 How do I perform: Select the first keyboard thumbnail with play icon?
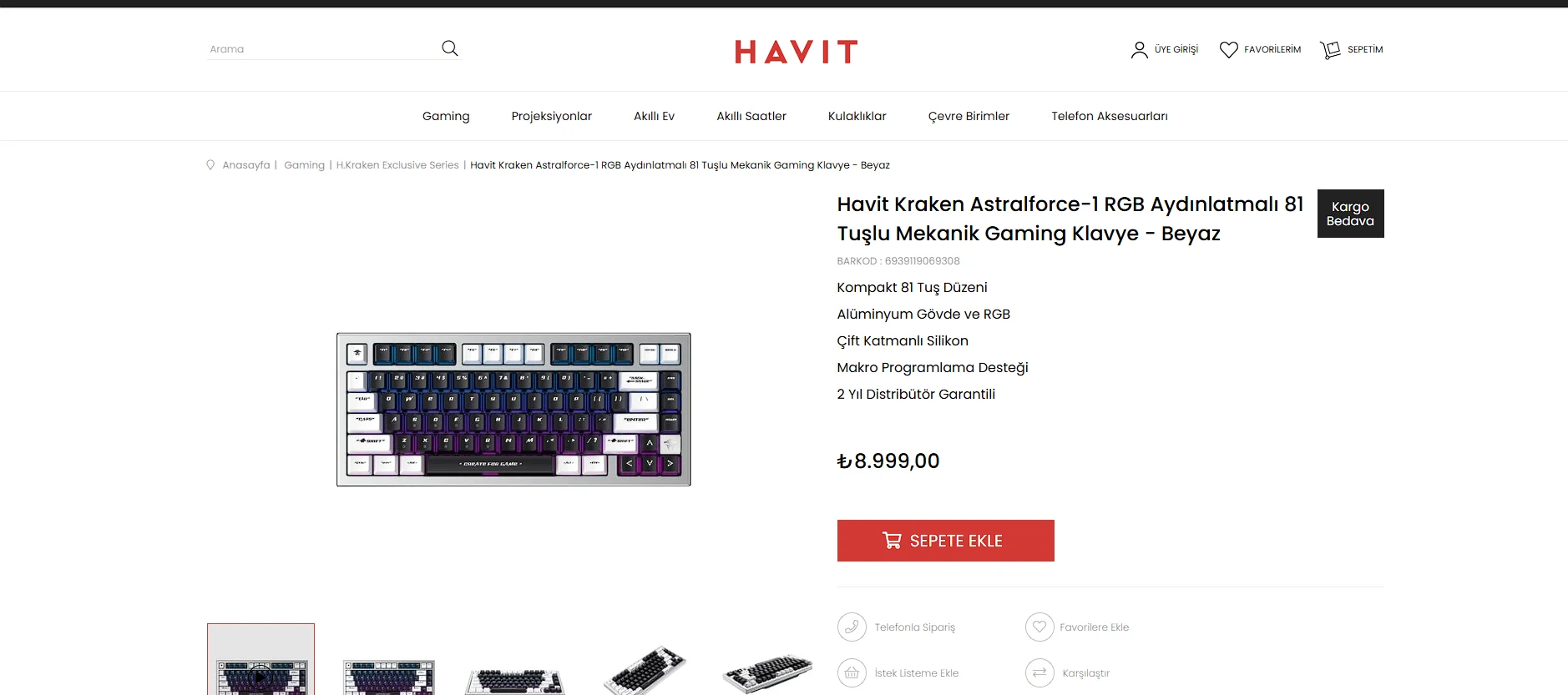[x=260, y=660]
